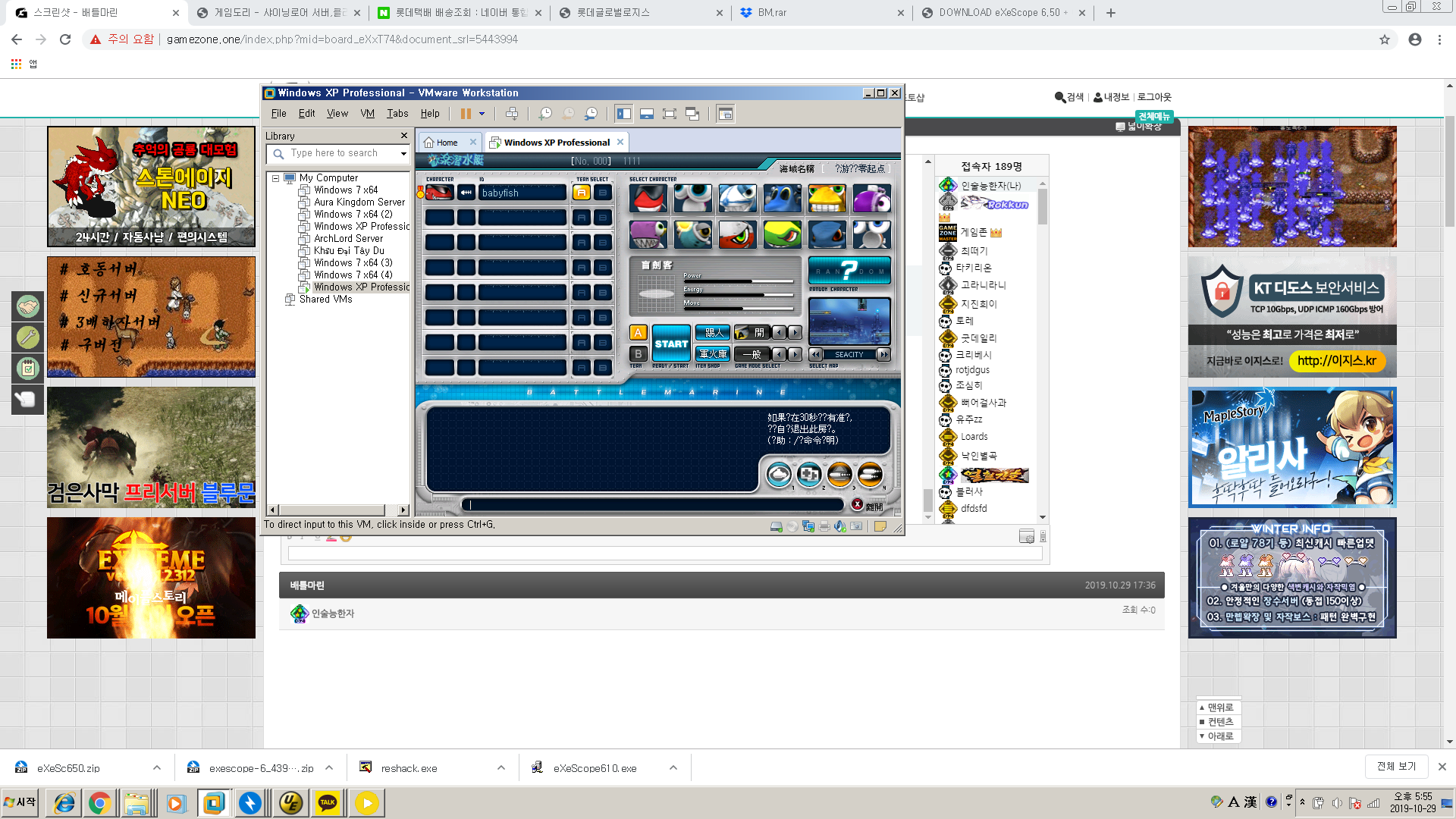Toggle babyfish row team B selector
This screenshot has width=1456, height=819.
click(x=603, y=193)
